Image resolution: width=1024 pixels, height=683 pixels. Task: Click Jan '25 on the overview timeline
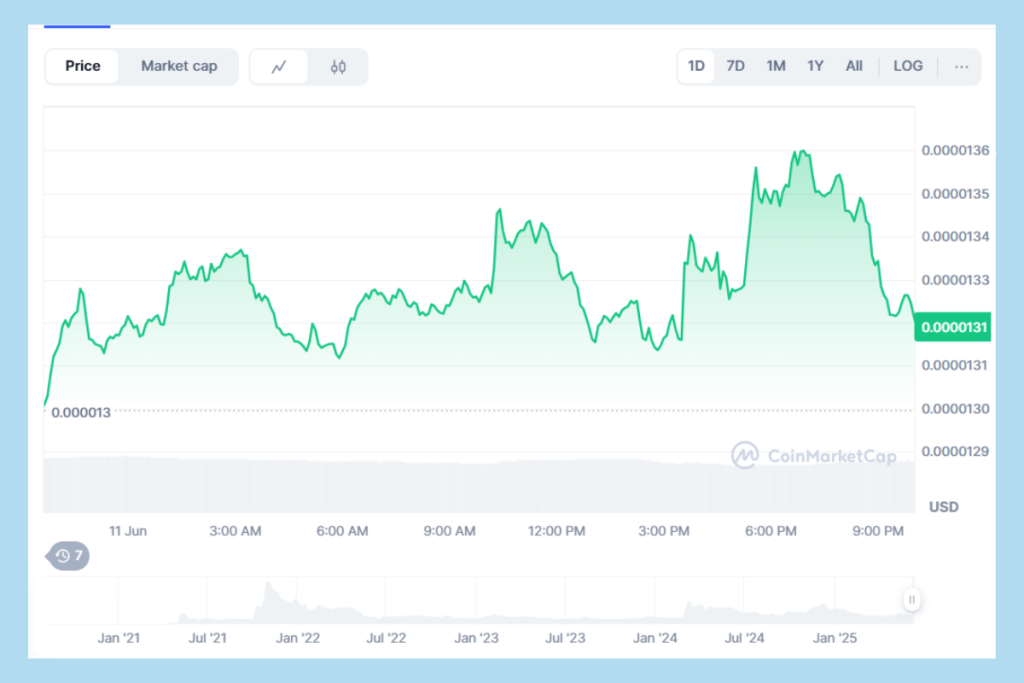(x=835, y=638)
